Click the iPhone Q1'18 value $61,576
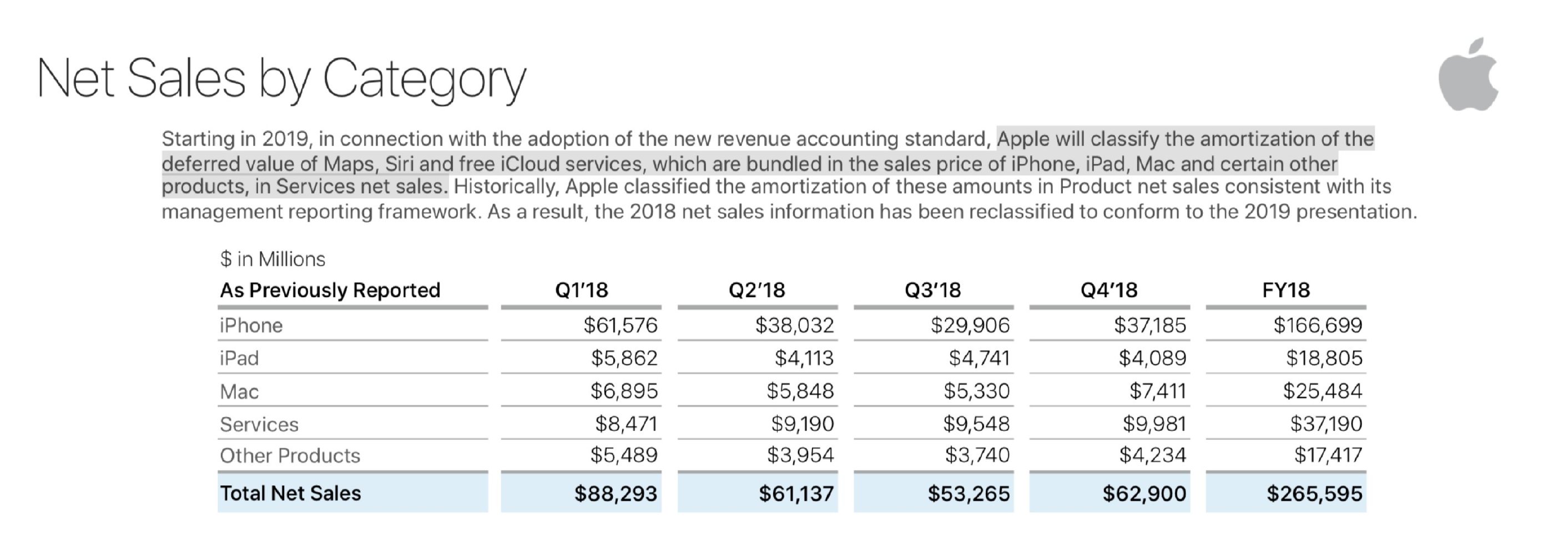The height and width of the screenshot is (533, 1568). pos(620,325)
